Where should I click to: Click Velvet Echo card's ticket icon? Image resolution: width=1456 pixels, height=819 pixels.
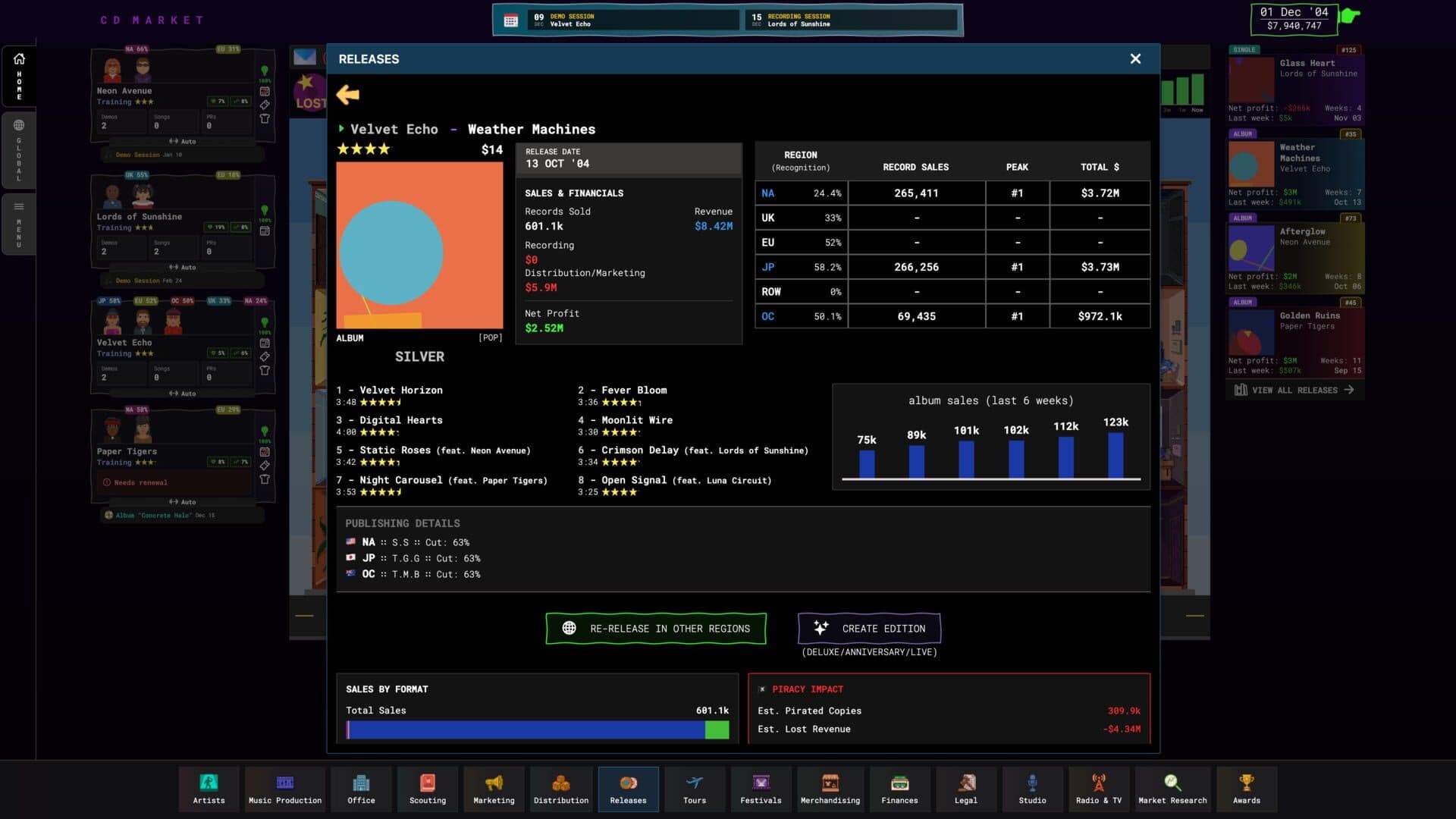(265, 356)
